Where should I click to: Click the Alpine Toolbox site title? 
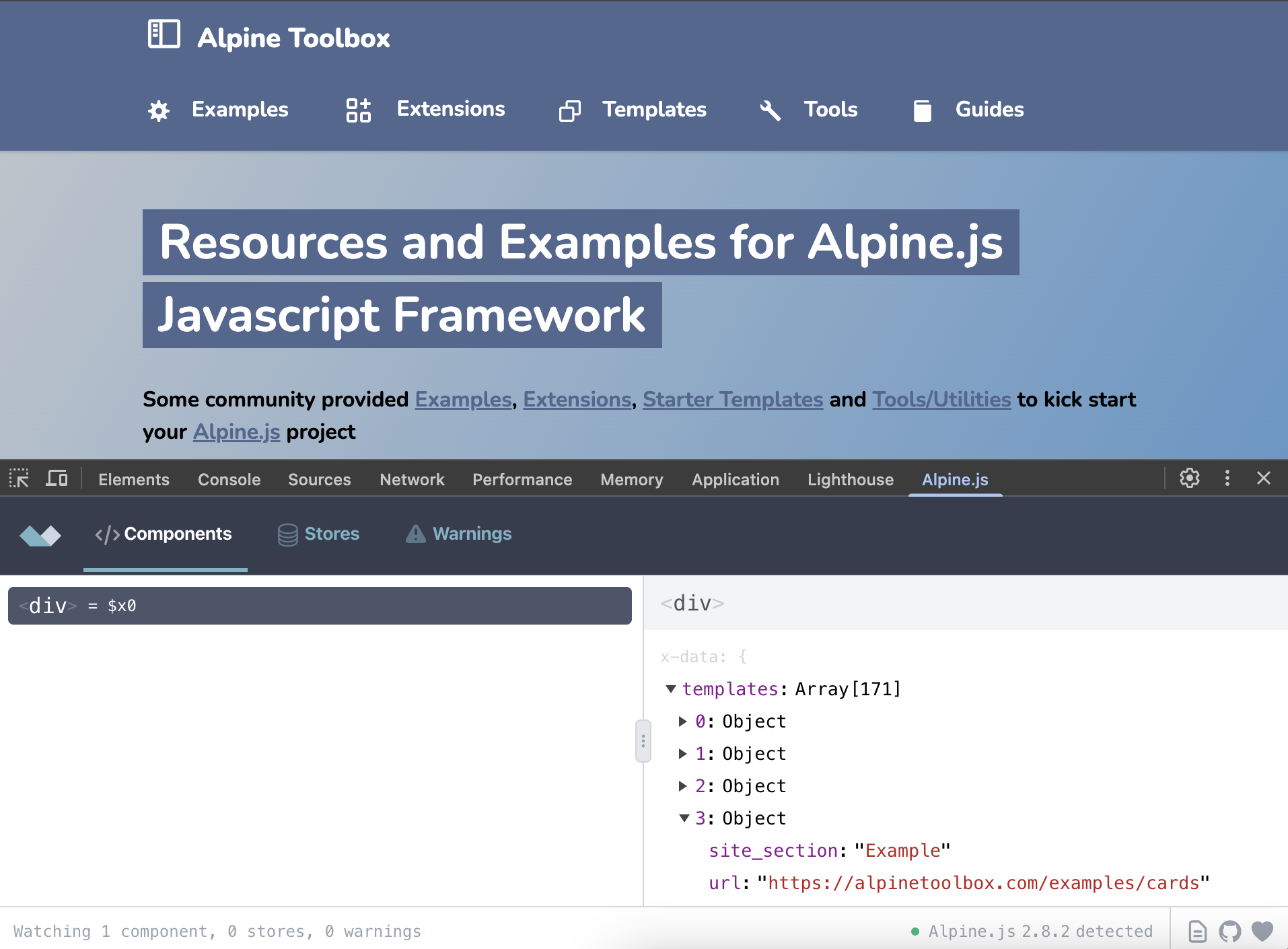[x=293, y=38]
